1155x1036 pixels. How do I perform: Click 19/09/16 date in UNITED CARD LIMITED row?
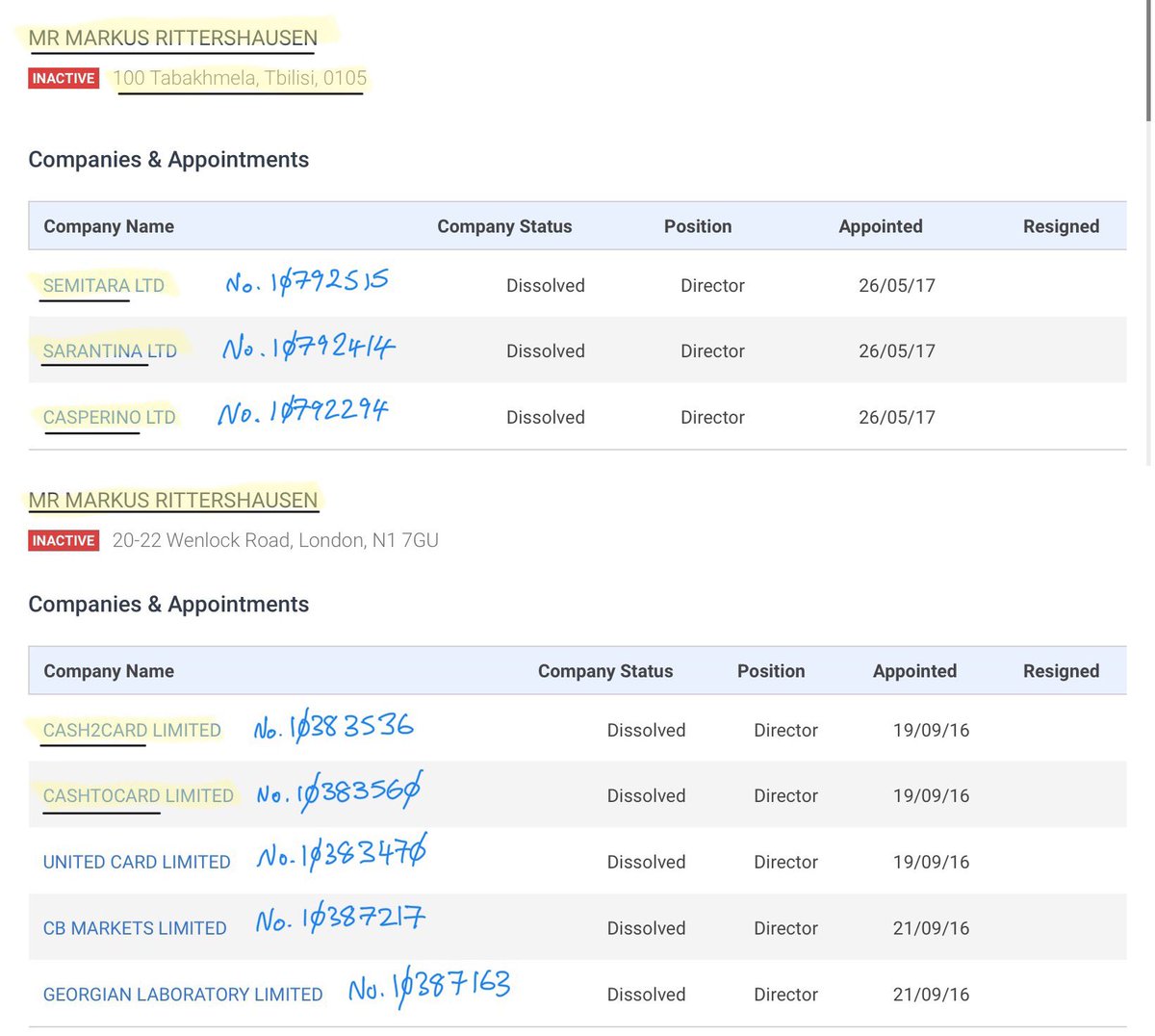[x=931, y=863]
